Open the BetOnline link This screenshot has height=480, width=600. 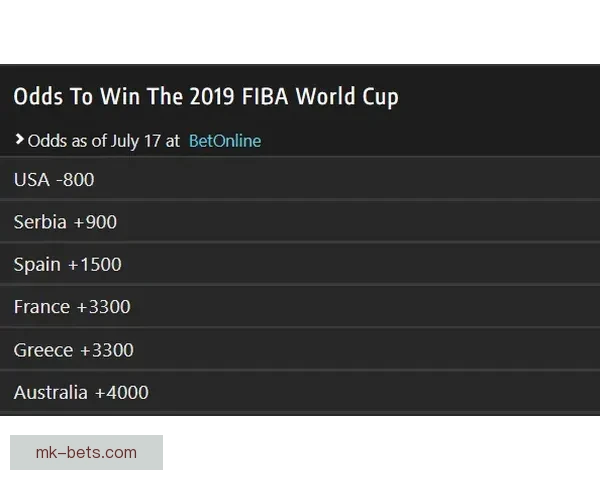tap(224, 141)
